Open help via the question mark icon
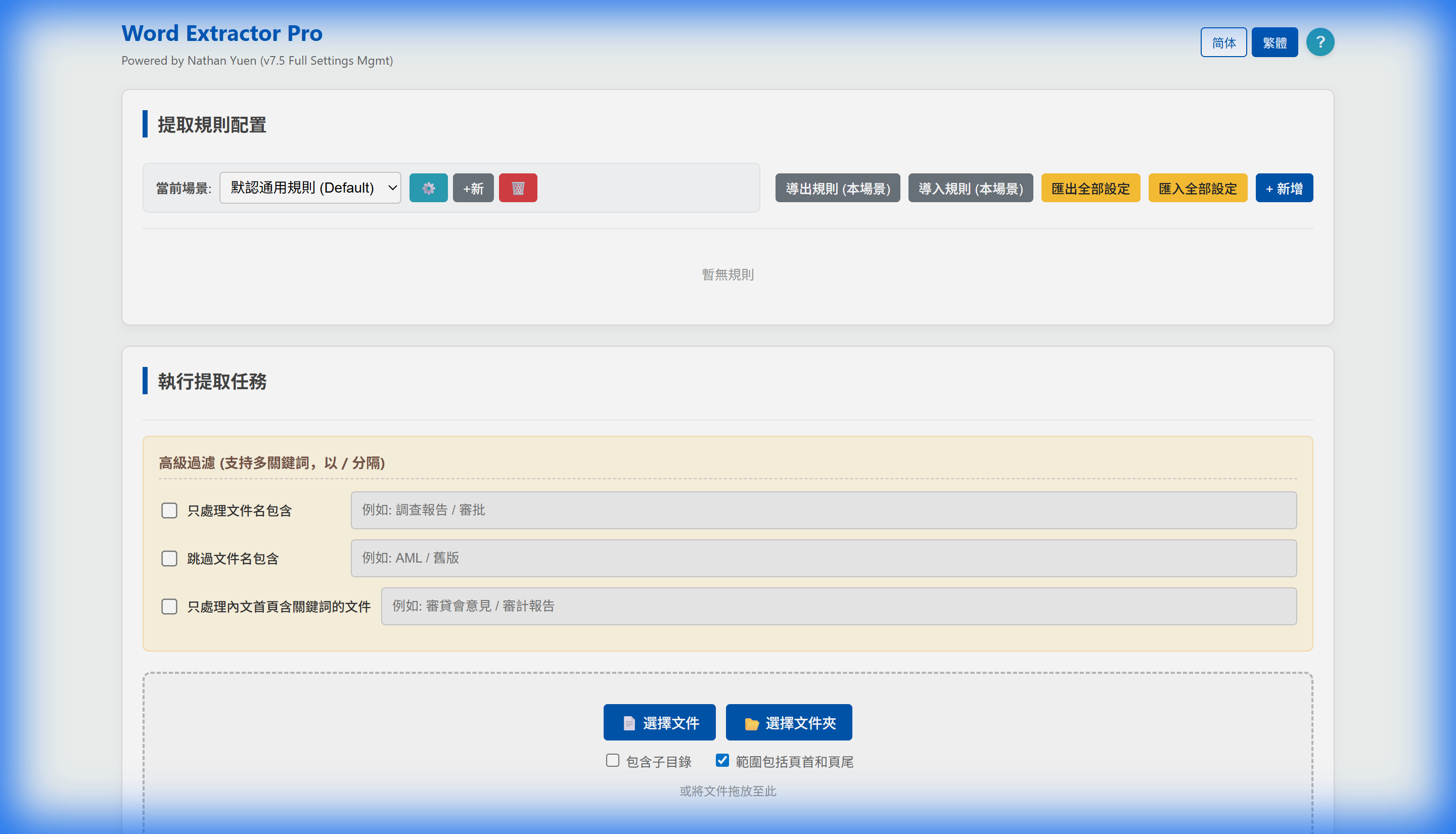1456x834 pixels. [x=1320, y=41]
